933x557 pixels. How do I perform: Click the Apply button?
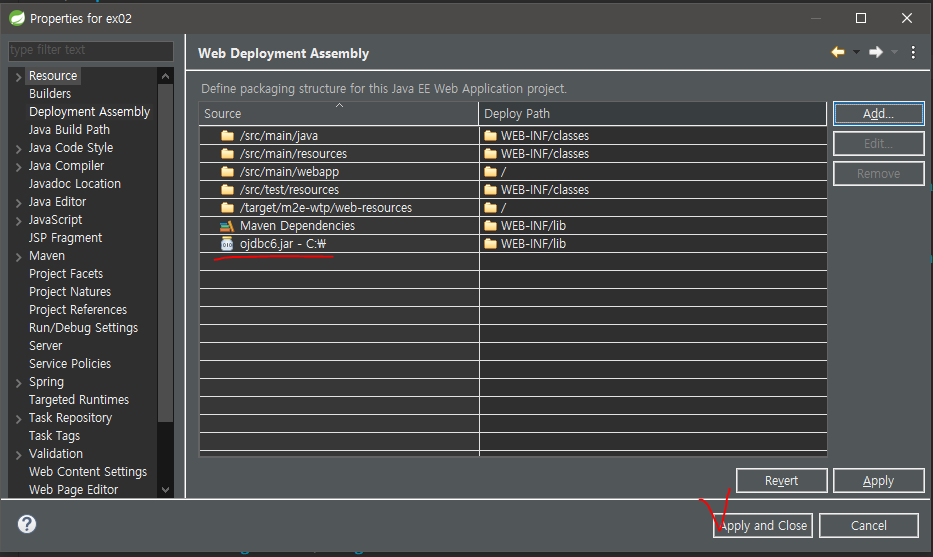(x=878, y=480)
